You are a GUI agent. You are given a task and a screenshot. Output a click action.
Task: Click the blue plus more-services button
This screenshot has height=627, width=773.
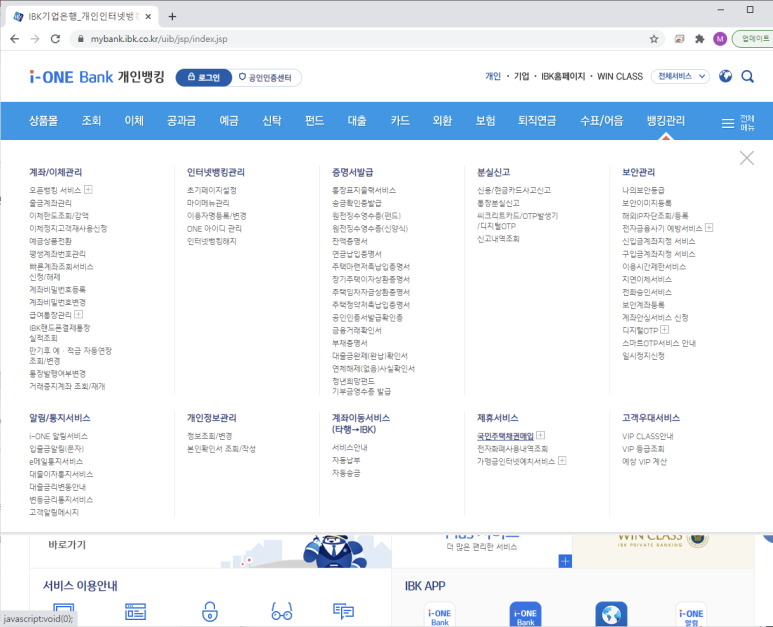565,561
